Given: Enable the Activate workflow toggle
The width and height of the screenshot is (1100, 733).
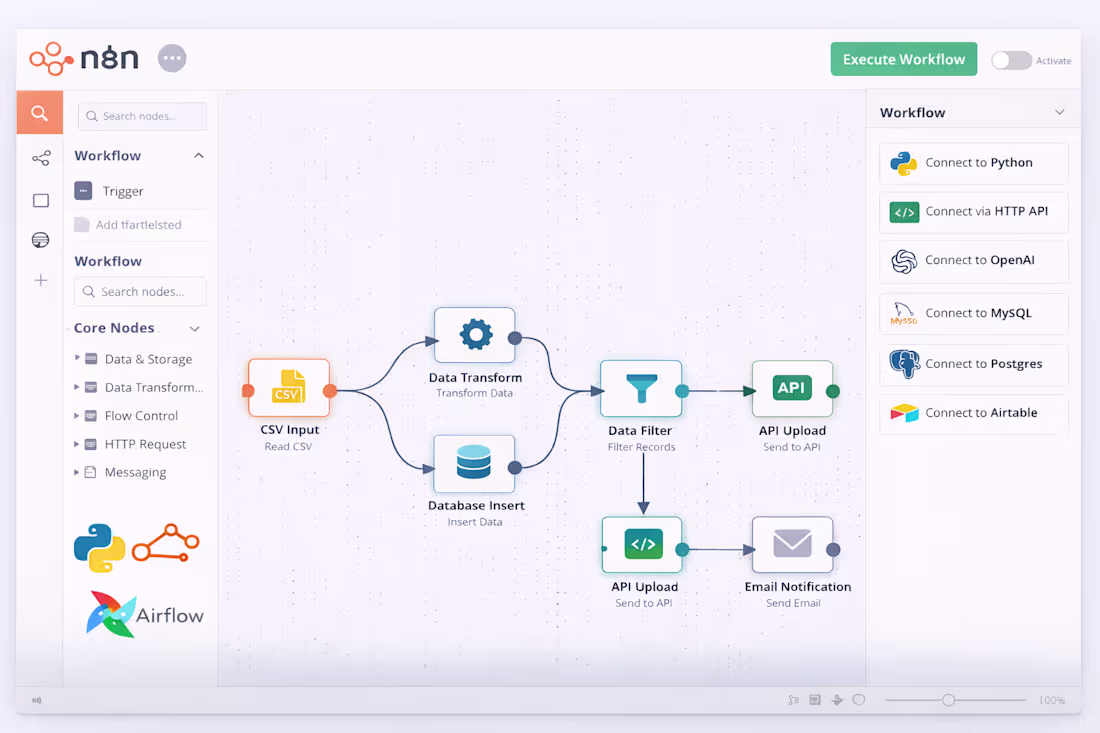Looking at the screenshot, I should pyautogui.click(x=1010, y=60).
